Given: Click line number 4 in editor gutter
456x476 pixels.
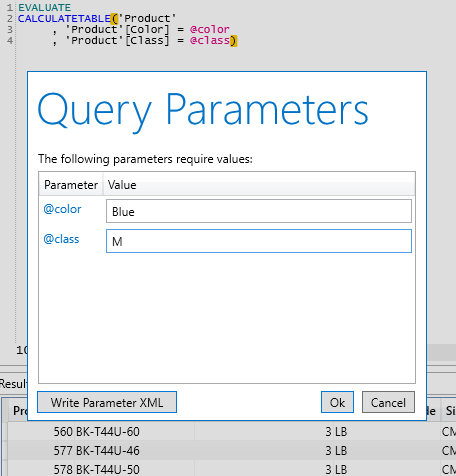Looking at the screenshot, I should pos(10,40).
